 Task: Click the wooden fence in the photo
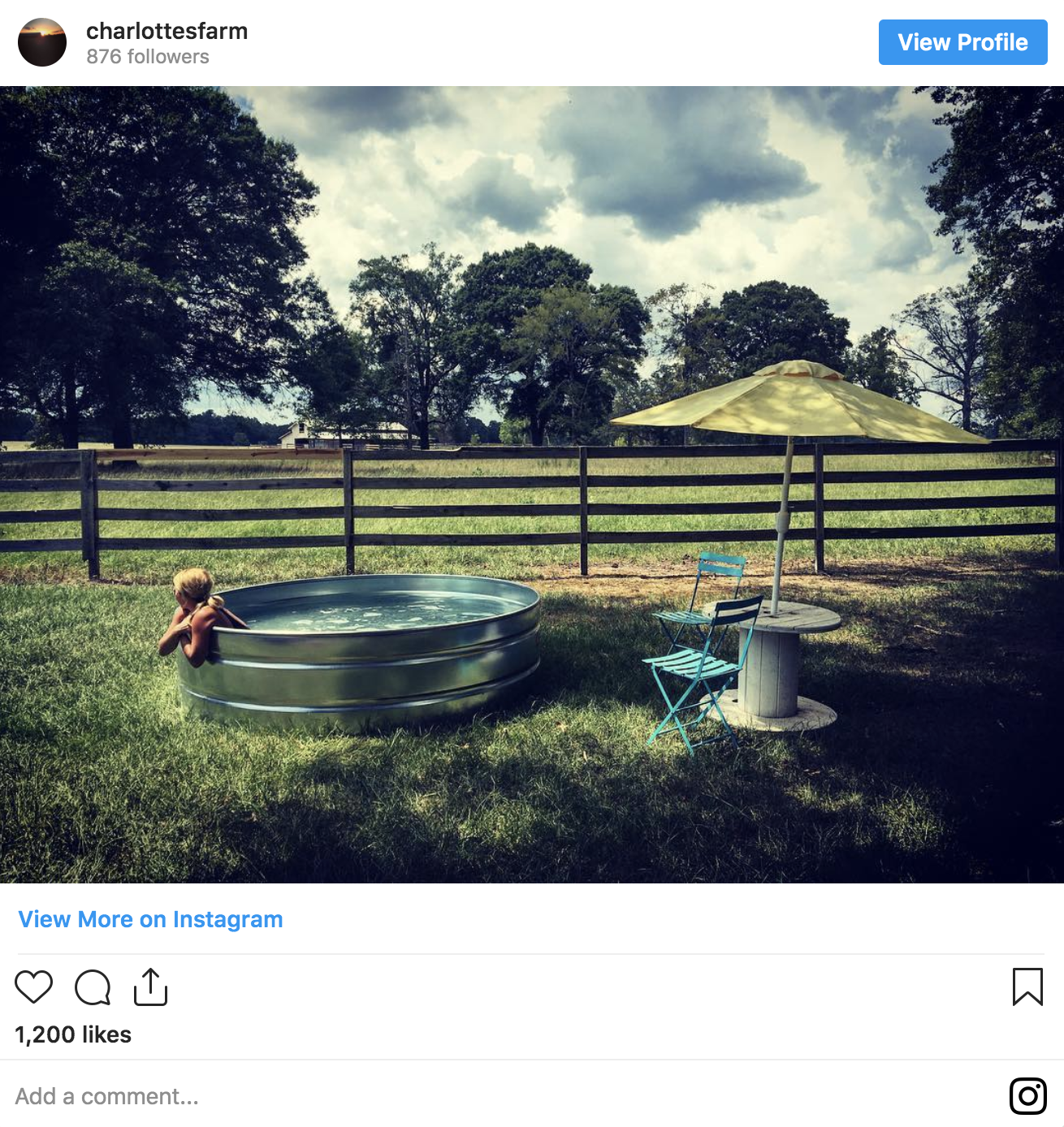point(532,507)
